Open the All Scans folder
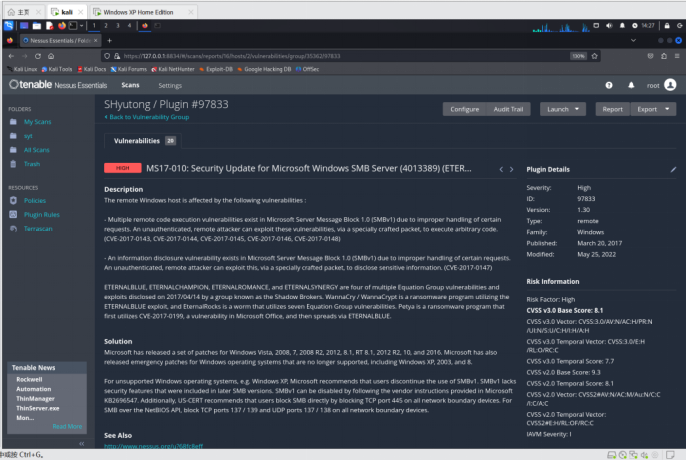Image resolution: width=686 pixels, height=460 pixels. [37, 150]
